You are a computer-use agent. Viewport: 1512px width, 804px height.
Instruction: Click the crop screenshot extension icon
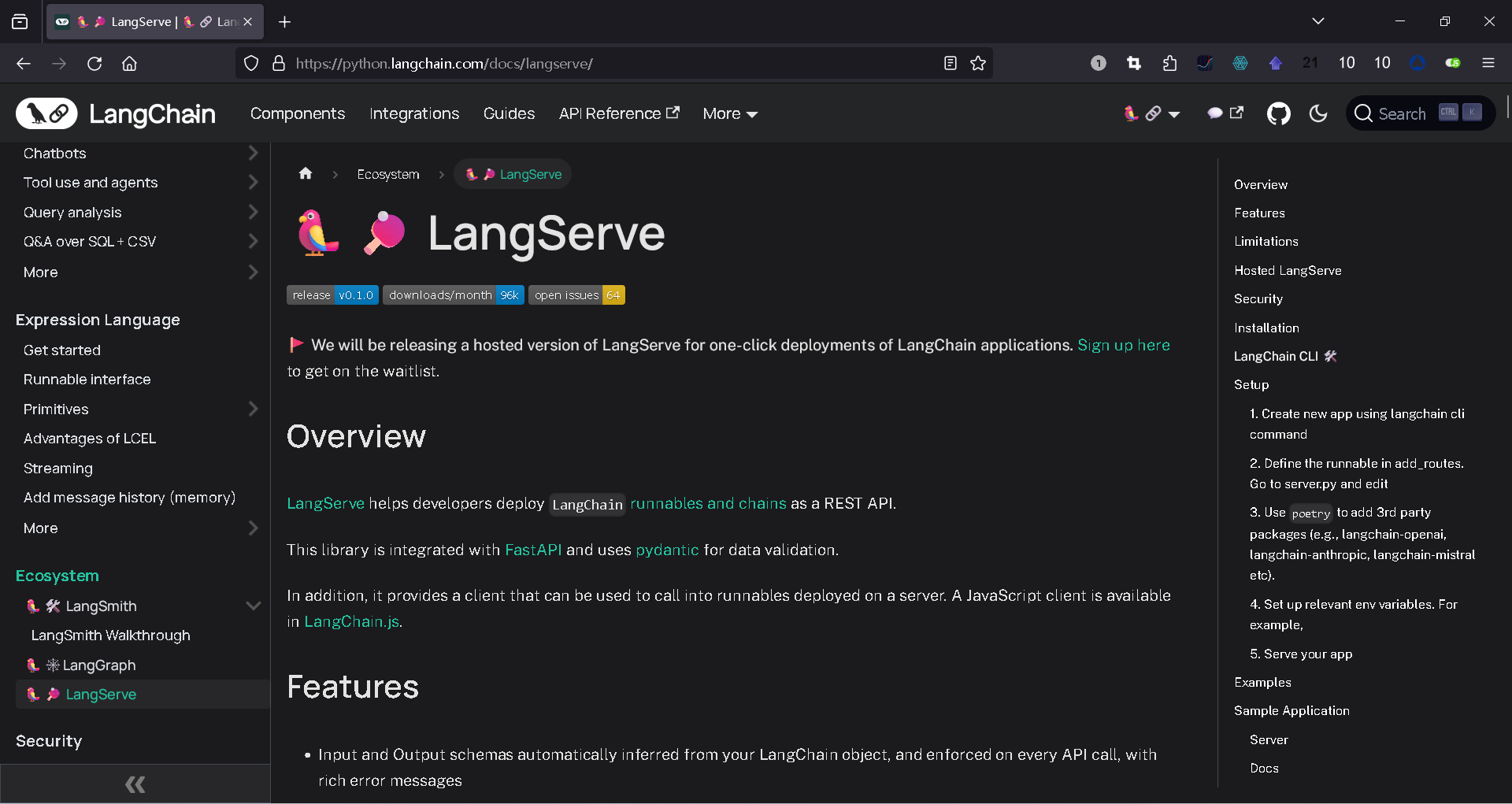point(1134,64)
